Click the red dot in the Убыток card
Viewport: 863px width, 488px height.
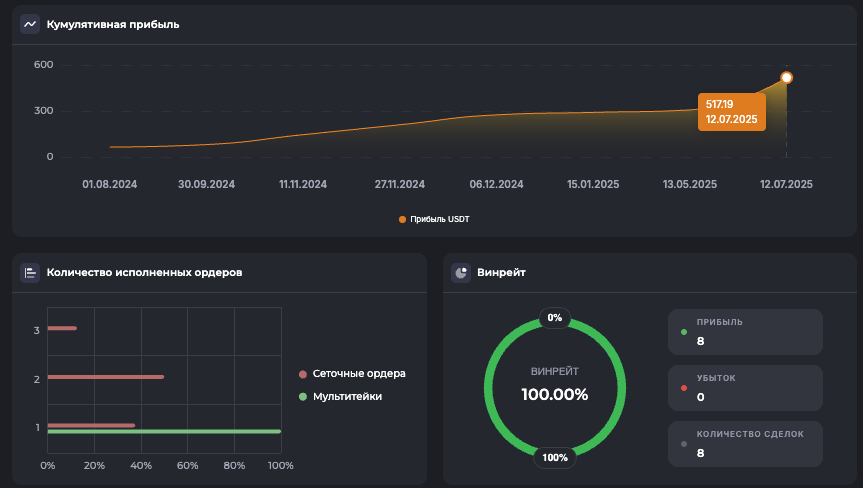pos(684,388)
